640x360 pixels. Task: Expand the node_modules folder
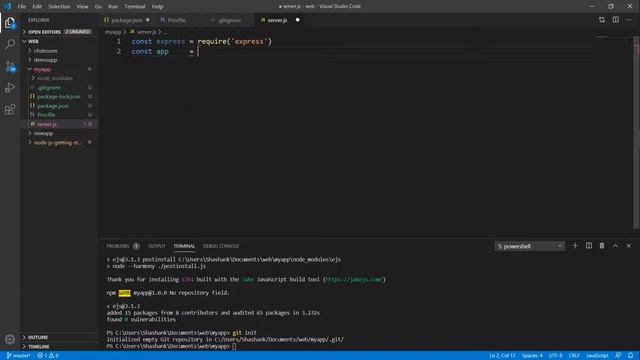point(59,78)
